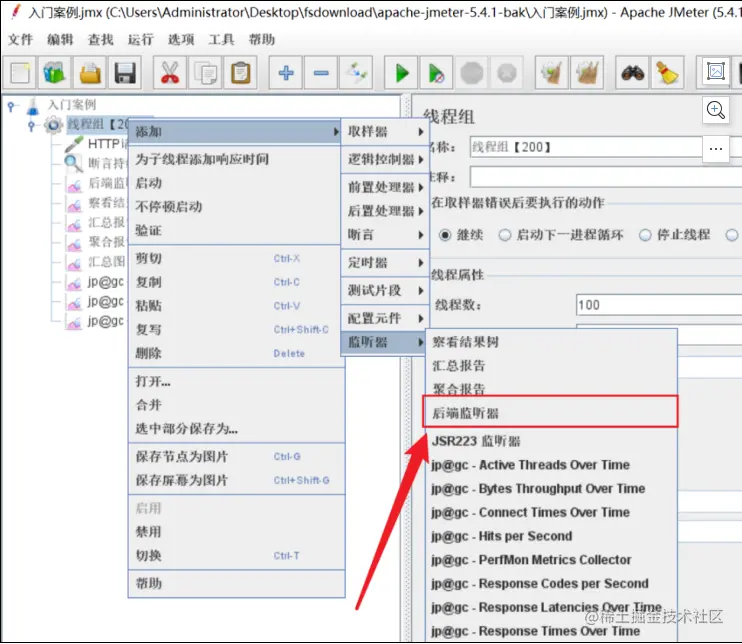Image resolution: width=742 pixels, height=644 pixels.
Task: Click the grey Shutdown icon
Action: tap(506, 73)
